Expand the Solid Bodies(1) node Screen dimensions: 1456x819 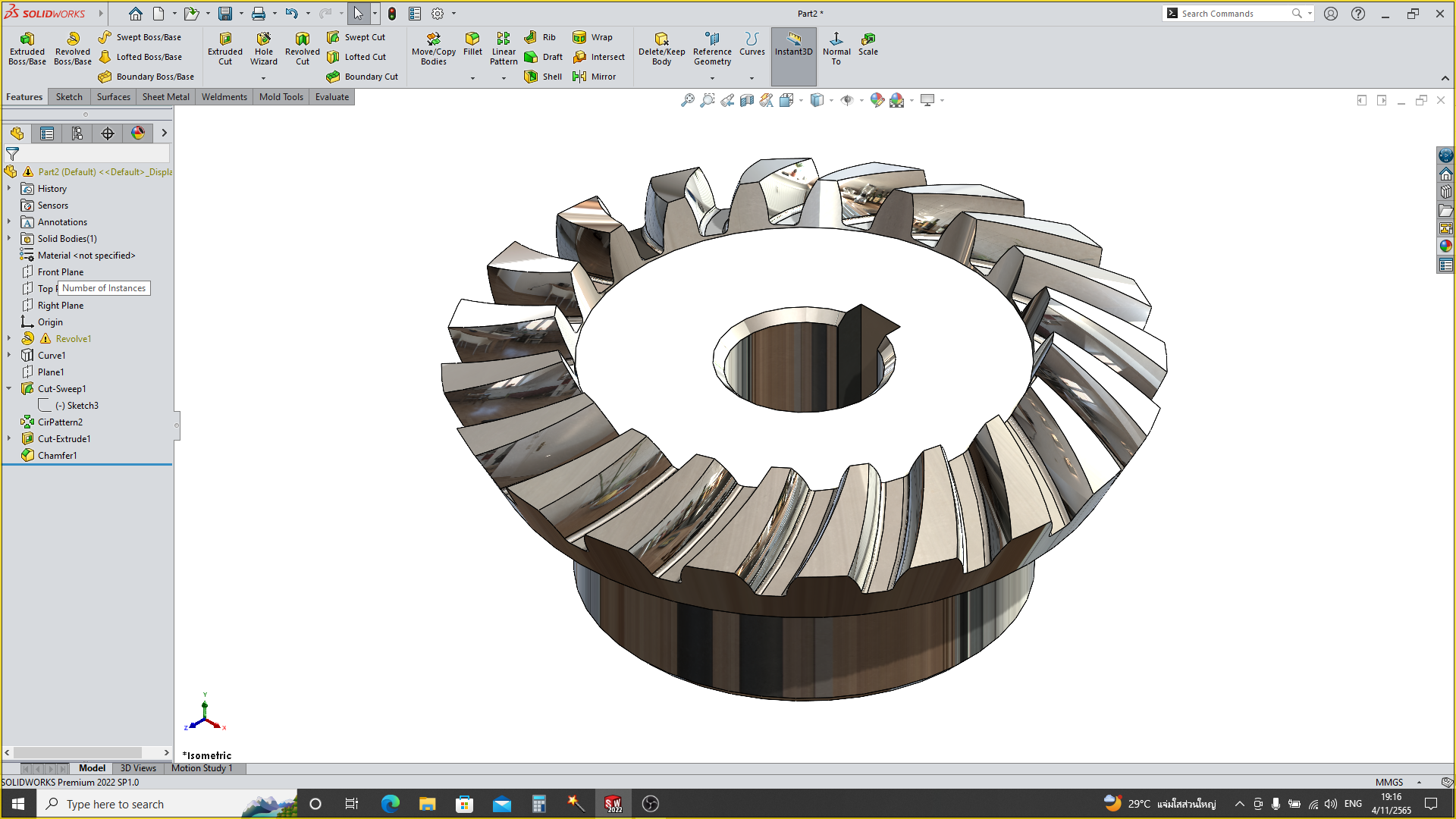click(x=9, y=238)
